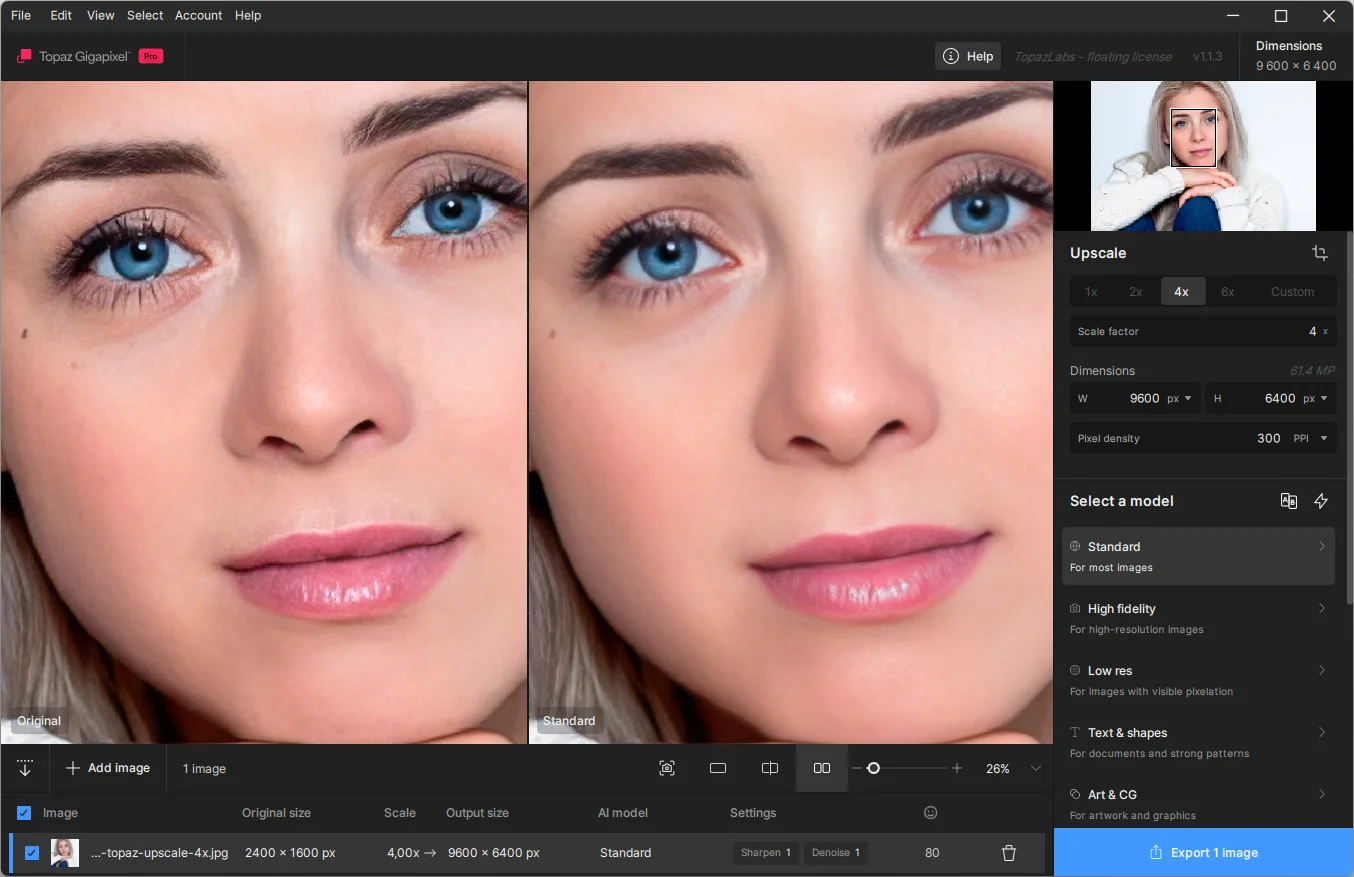Open the Pixel density PPI dropdown
Viewport: 1354px width, 877px height.
click(1313, 438)
